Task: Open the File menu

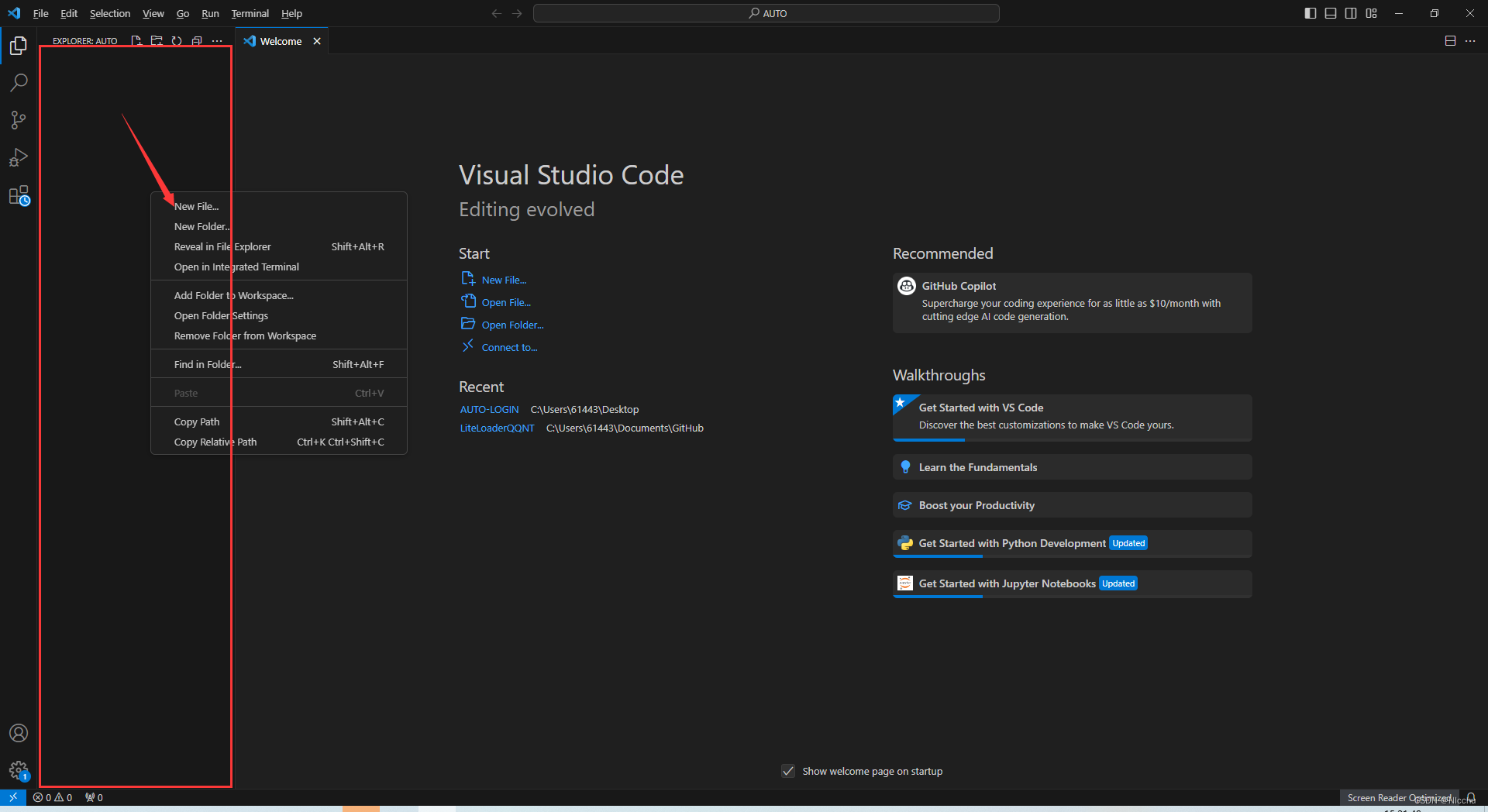Action: pyautogui.click(x=40, y=13)
